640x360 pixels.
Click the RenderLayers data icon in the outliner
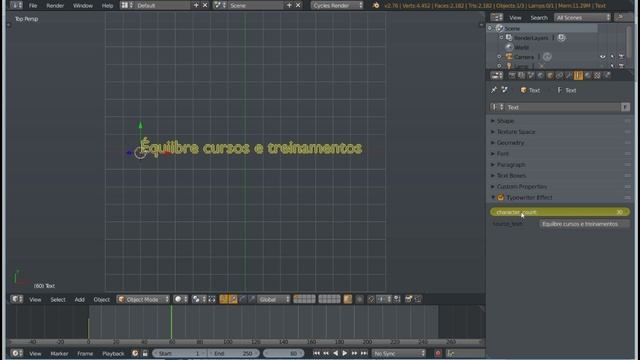point(562,38)
